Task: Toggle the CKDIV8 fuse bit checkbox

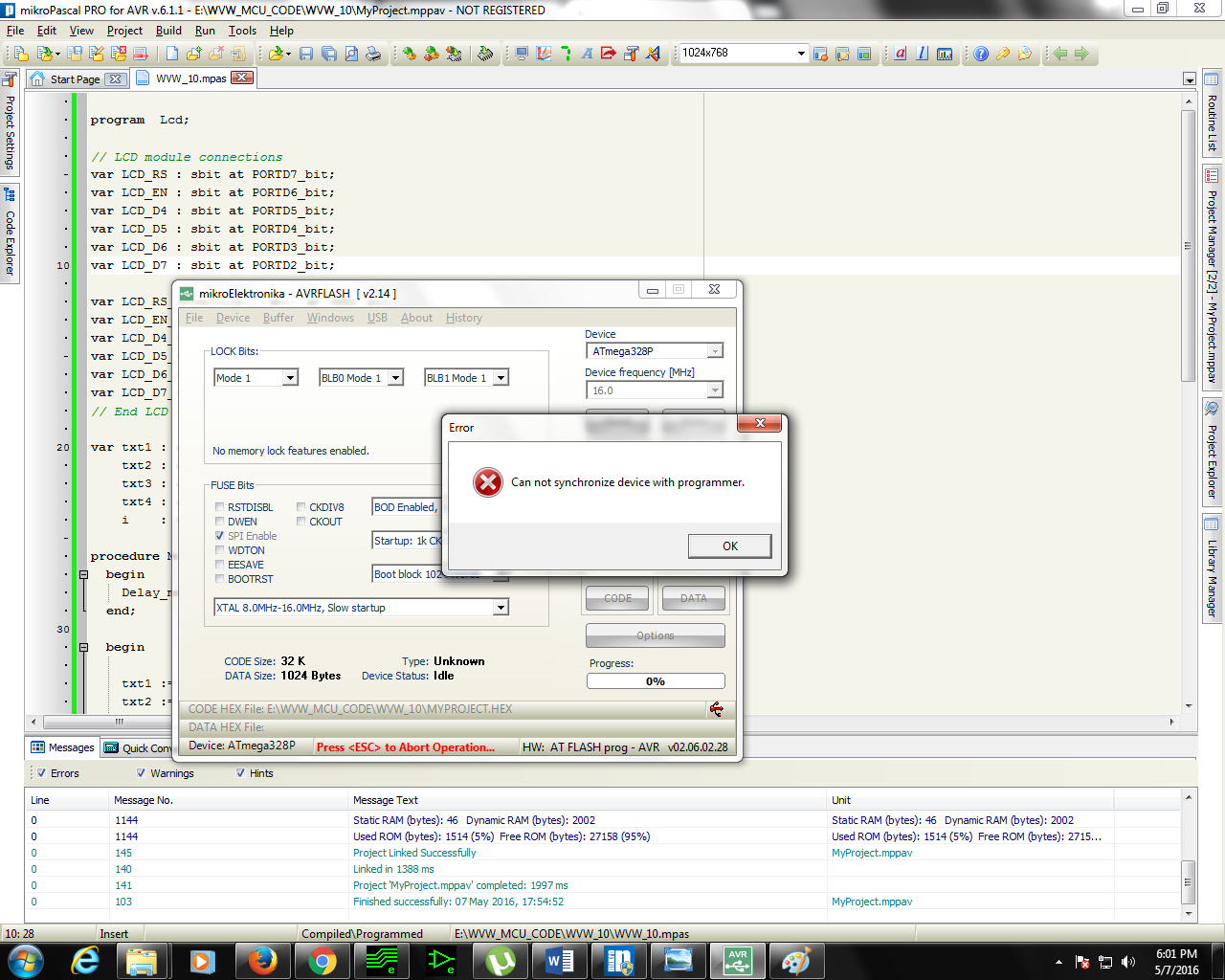Action: (x=301, y=507)
